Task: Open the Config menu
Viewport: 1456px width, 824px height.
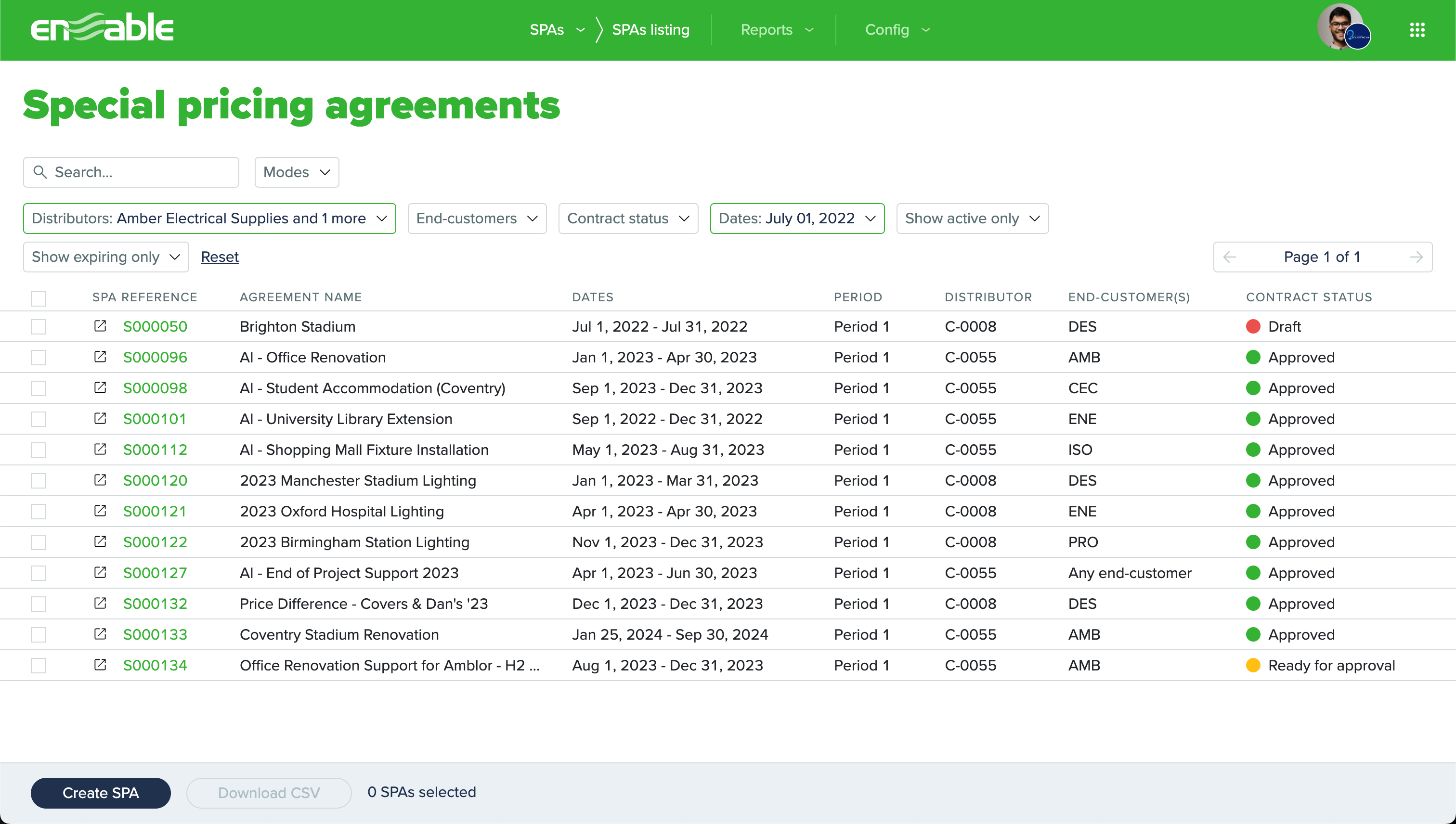Action: (886, 29)
